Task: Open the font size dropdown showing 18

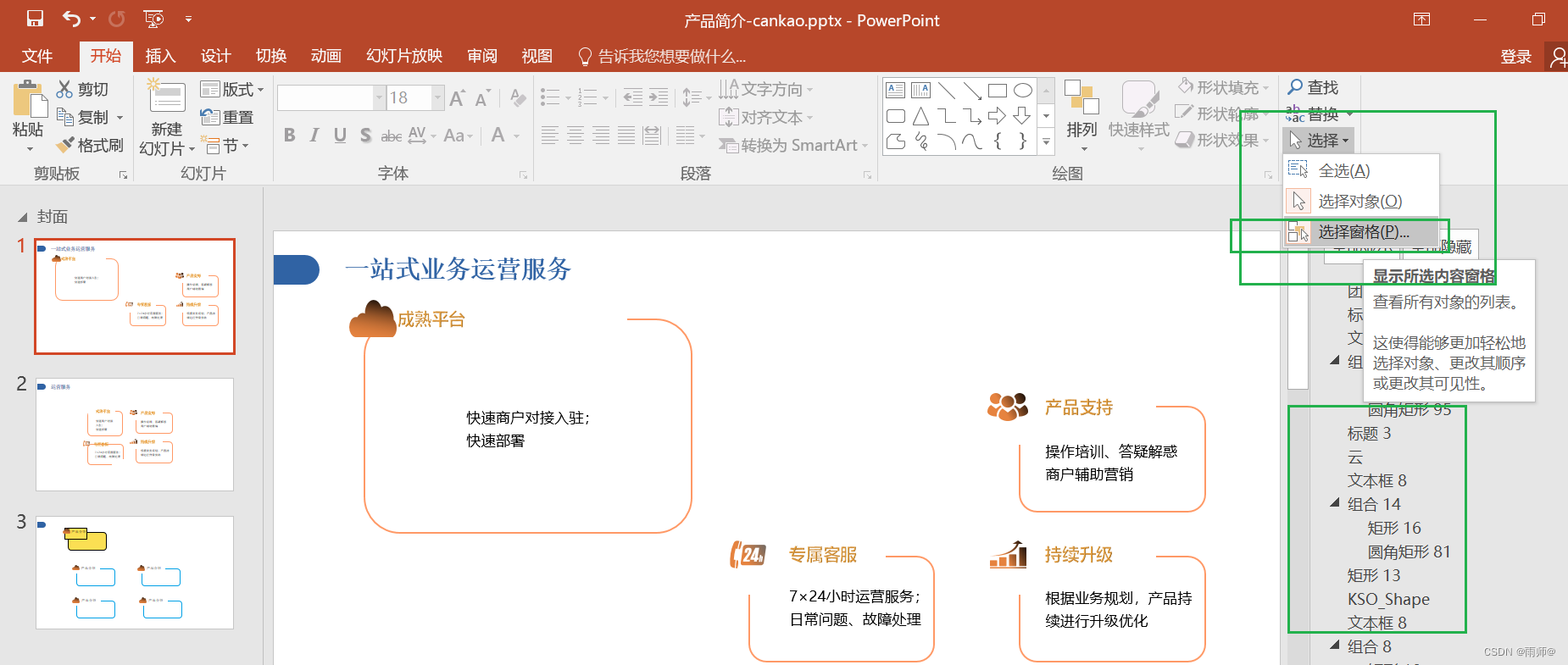Action: coord(438,97)
